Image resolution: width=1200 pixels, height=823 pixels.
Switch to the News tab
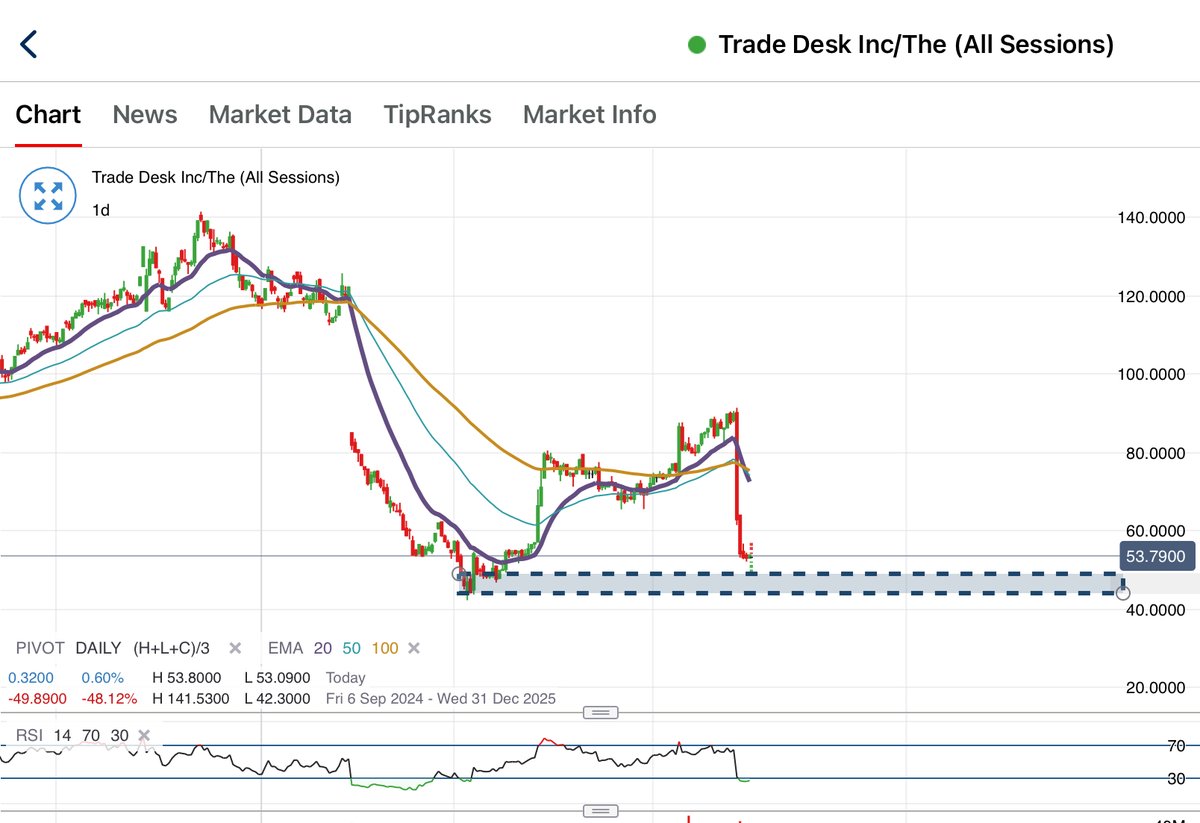click(145, 115)
